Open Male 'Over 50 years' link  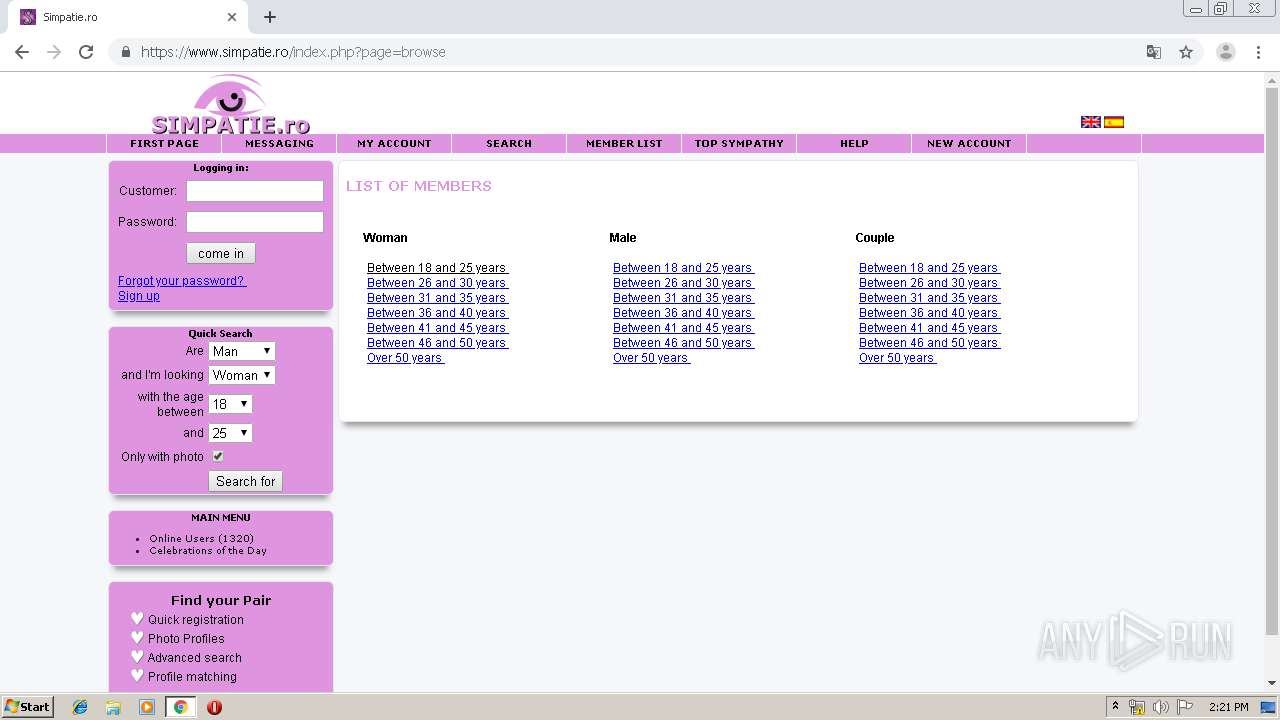click(651, 358)
